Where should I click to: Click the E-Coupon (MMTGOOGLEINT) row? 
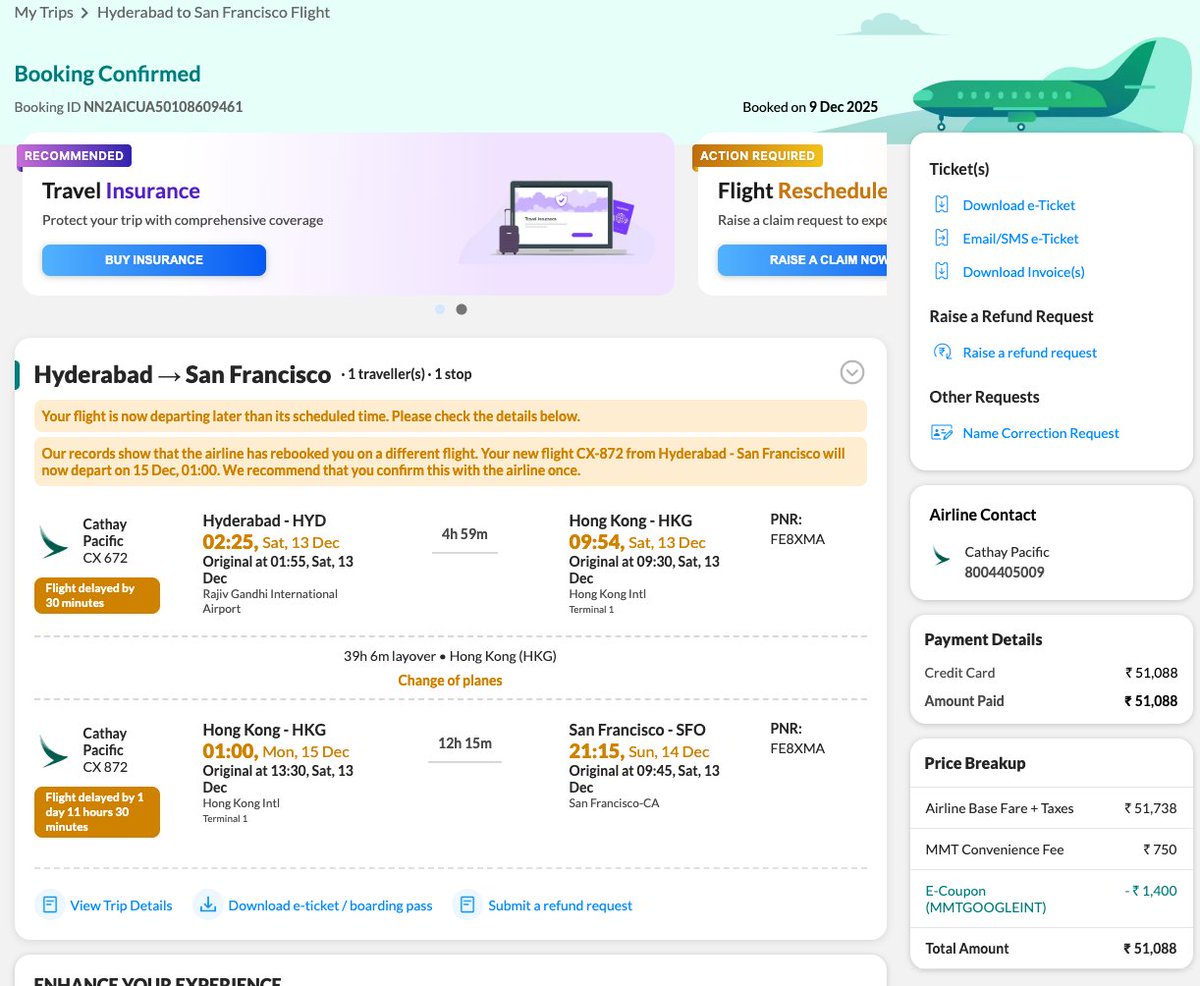(1051, 899)
